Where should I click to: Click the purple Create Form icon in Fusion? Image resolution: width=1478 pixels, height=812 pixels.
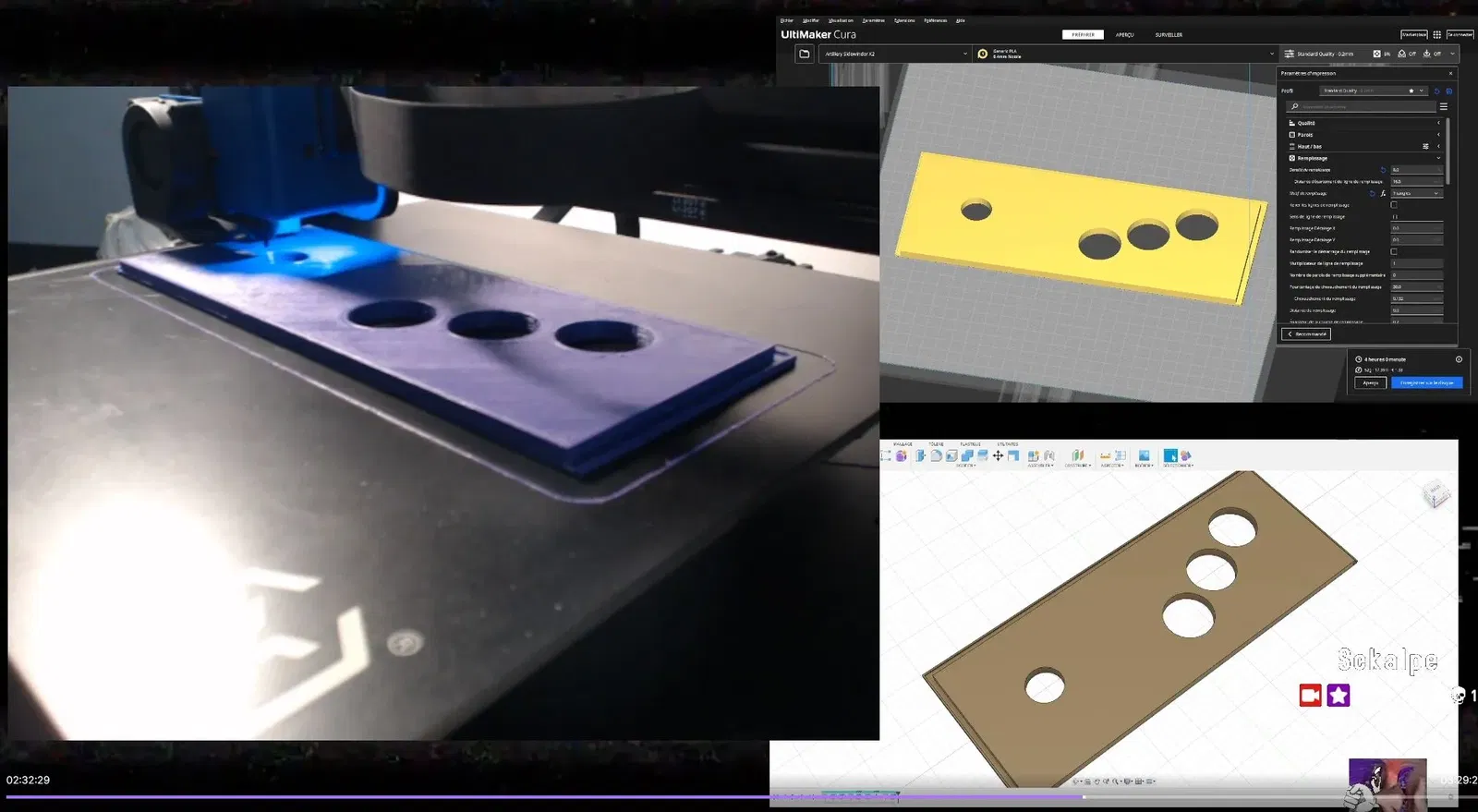point(902,455)
